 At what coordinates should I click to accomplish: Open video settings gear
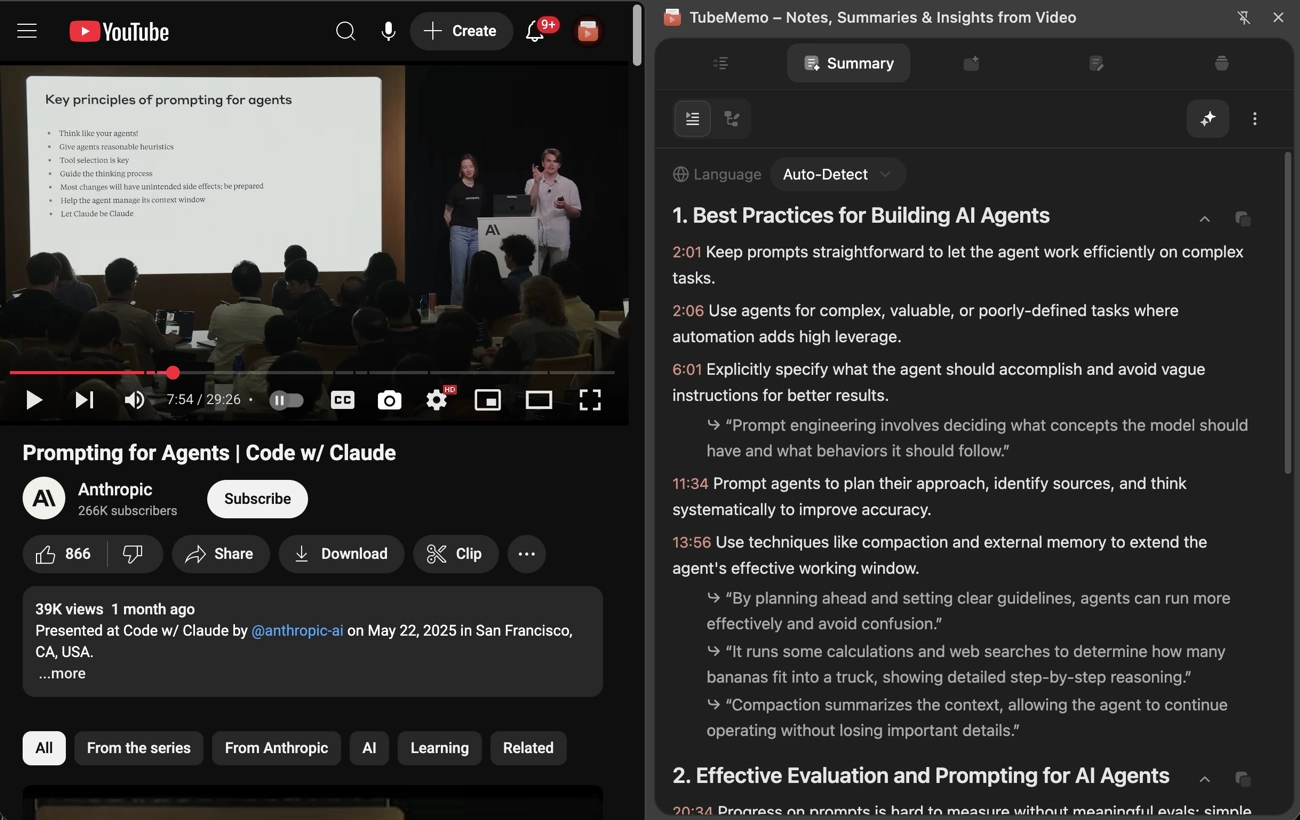point(437,400)
